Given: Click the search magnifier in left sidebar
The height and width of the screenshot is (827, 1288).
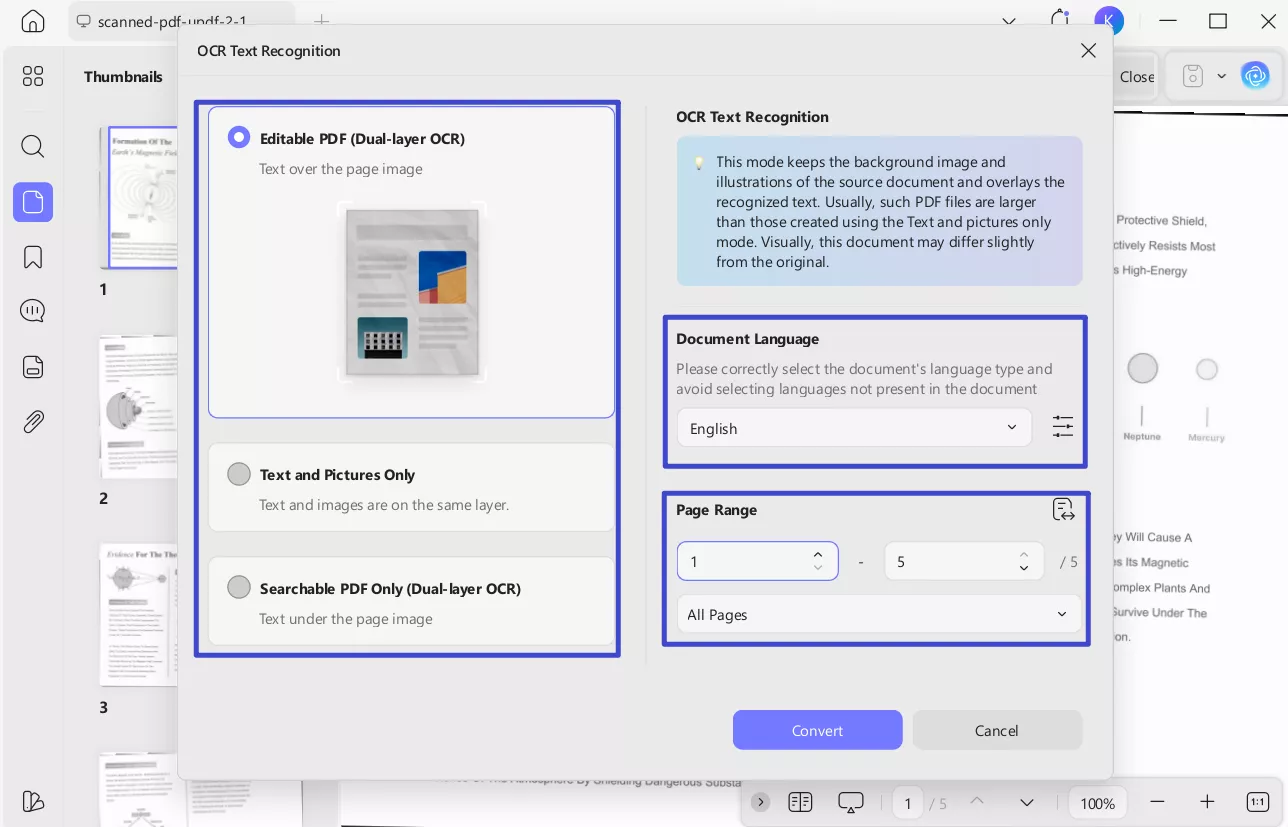Looking at the screenshot, I should pyautogui.click(x=33, y=147).
